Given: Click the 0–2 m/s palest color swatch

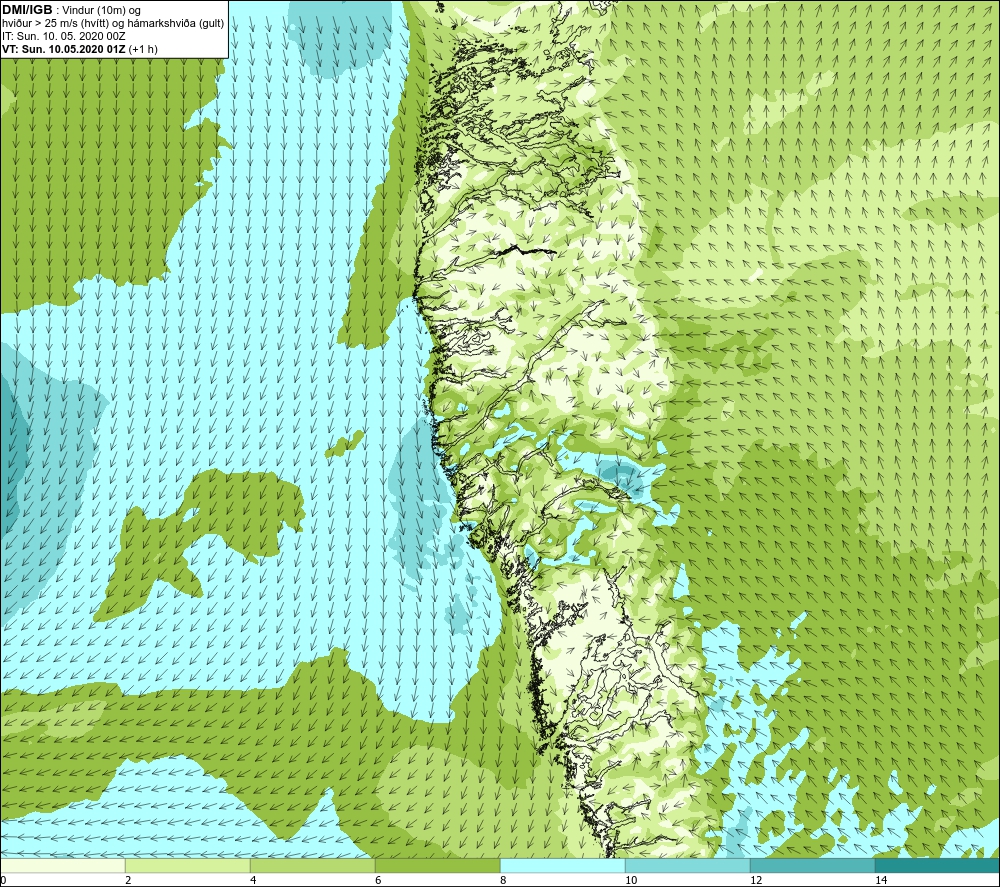Looking at the screenshot, I should pyautogui.click(x=62, y=865).
